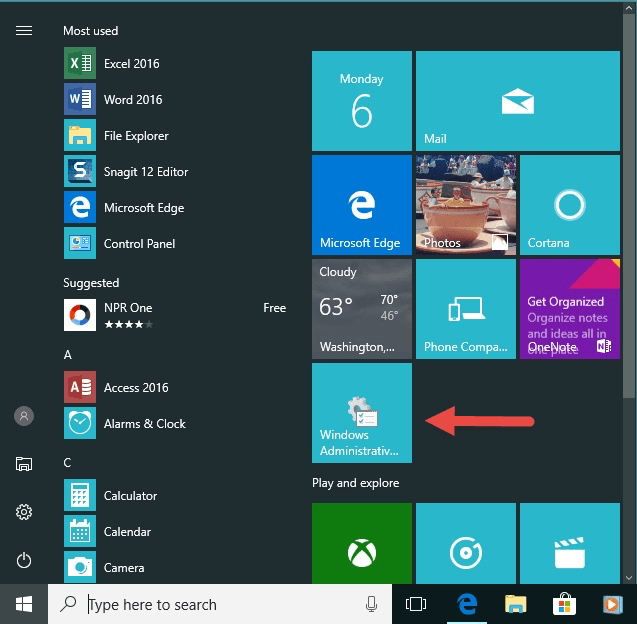This screenshot has height=624, width=637.
Task: Open File Explorer from the taskbar
Action: point(516,604)
